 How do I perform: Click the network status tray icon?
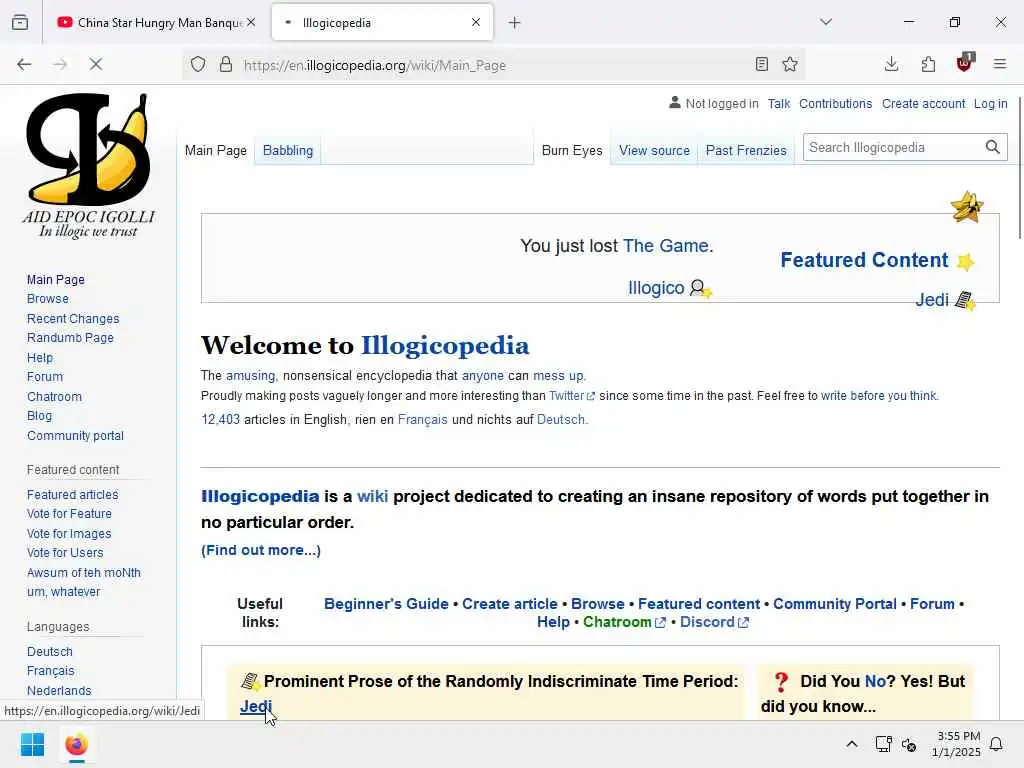coord(884,744)
